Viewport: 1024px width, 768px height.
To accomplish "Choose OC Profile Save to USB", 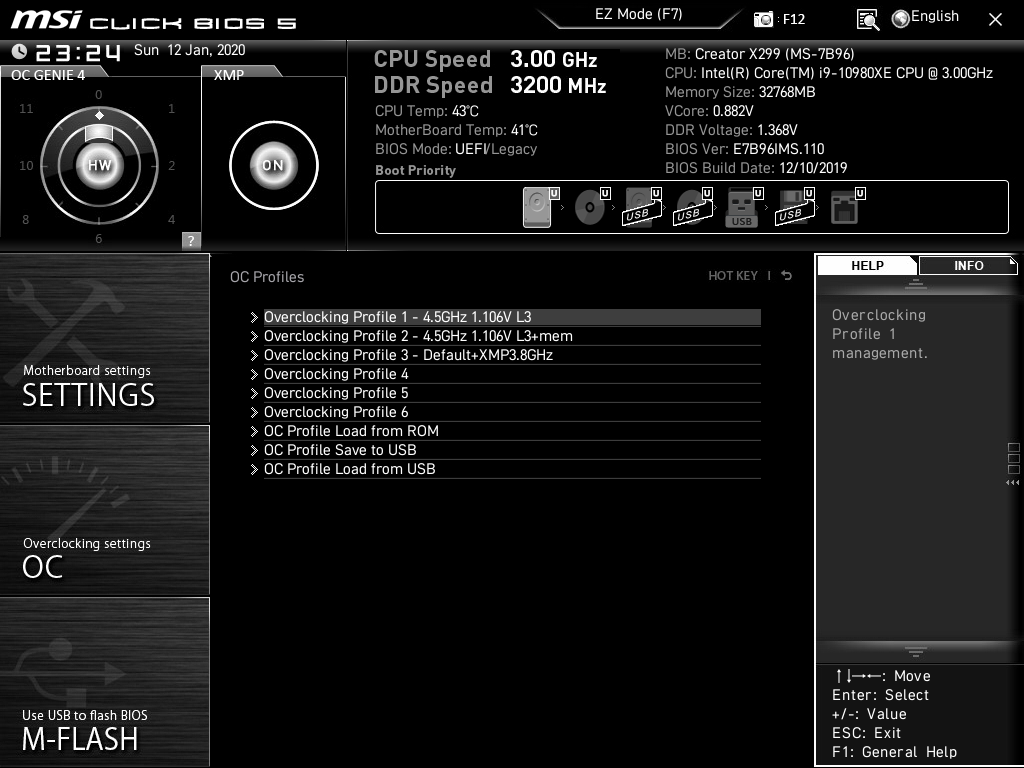I will tap(512, 449).
